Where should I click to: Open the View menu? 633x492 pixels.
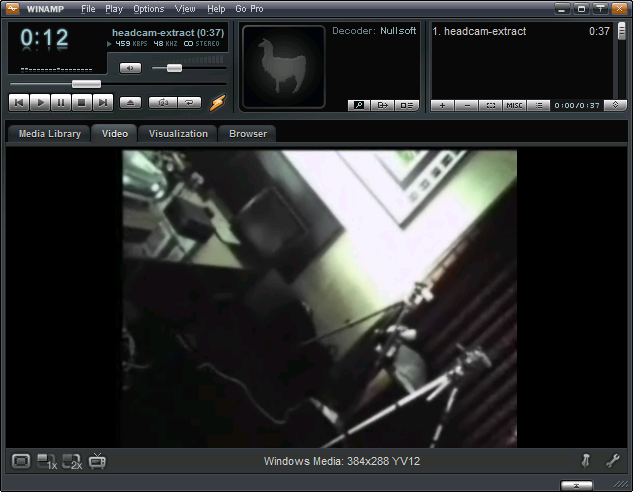185,9
